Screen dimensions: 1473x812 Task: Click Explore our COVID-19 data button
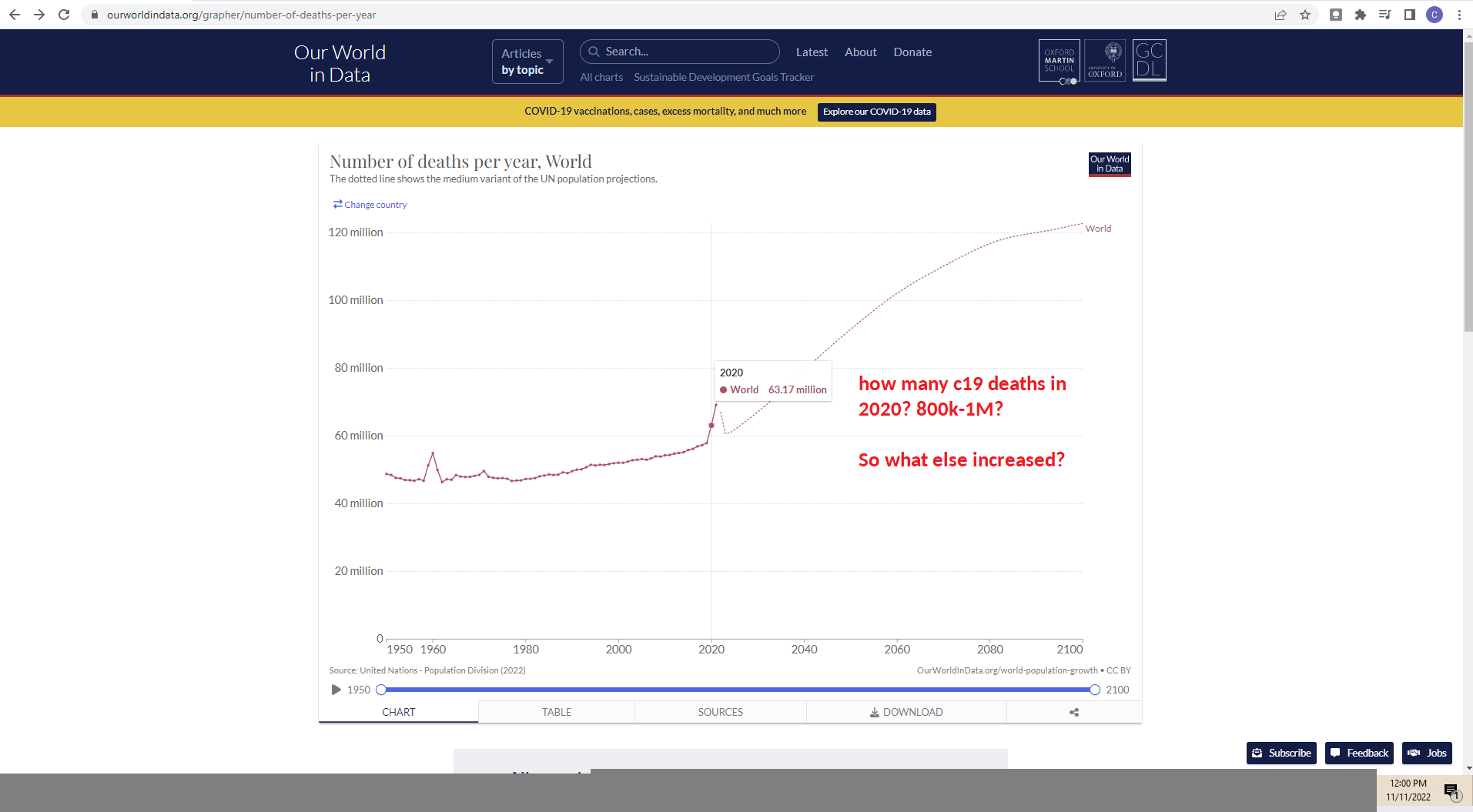click(x=876, y=112)
